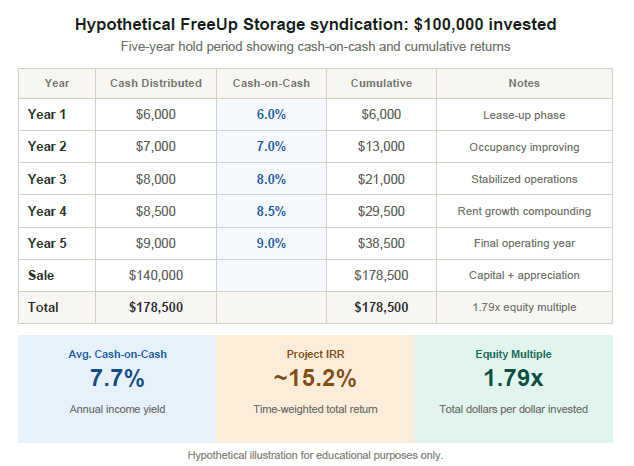Viewport: 634px width, 466px height.
Task: Click the '9.0%' cash-on-cash value
Action: (x=271, y=243)
